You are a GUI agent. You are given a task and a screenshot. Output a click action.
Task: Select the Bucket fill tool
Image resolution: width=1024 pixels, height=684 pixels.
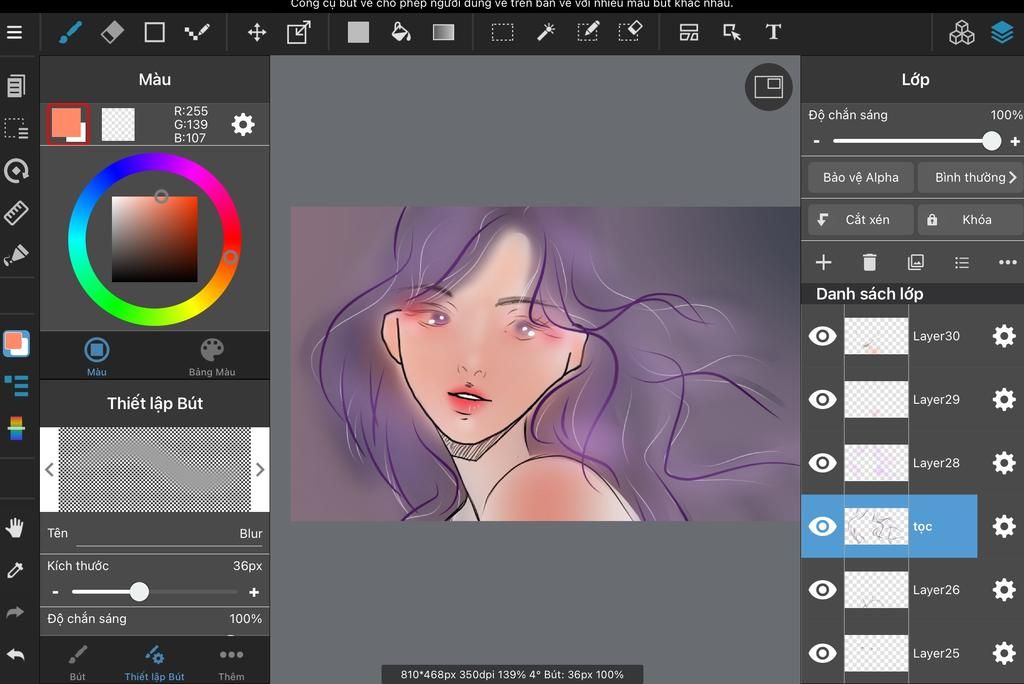tap(401, 32)
